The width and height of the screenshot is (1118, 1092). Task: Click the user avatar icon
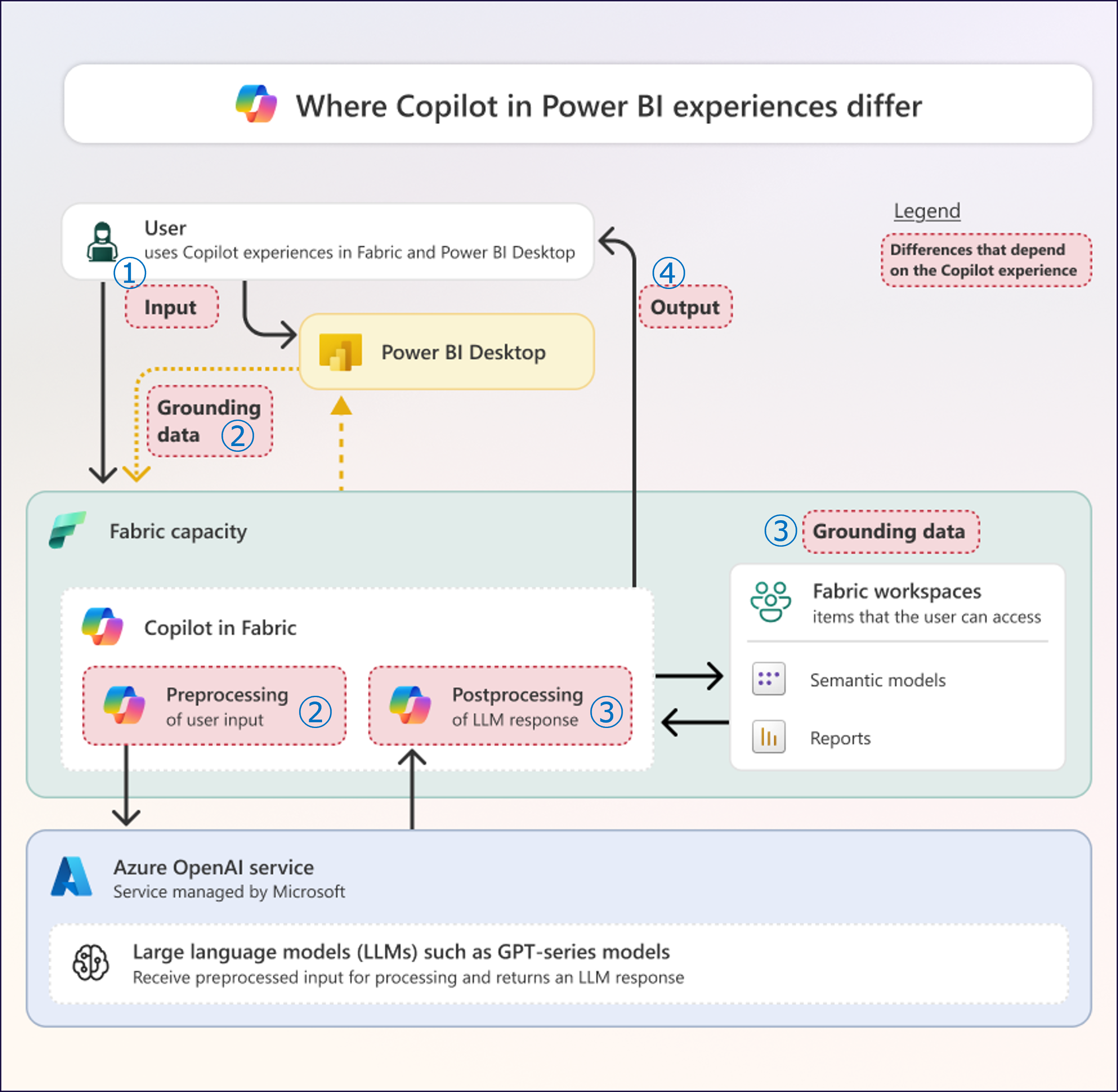102,242
